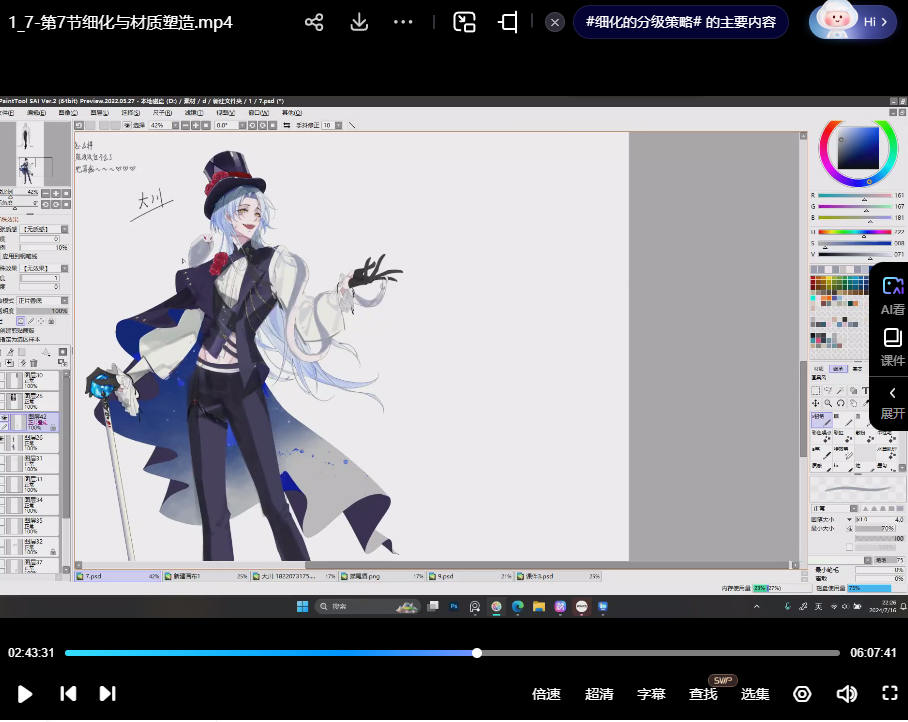Download the video using download icon
Screen dimensions: 908x722
(359, 22)
